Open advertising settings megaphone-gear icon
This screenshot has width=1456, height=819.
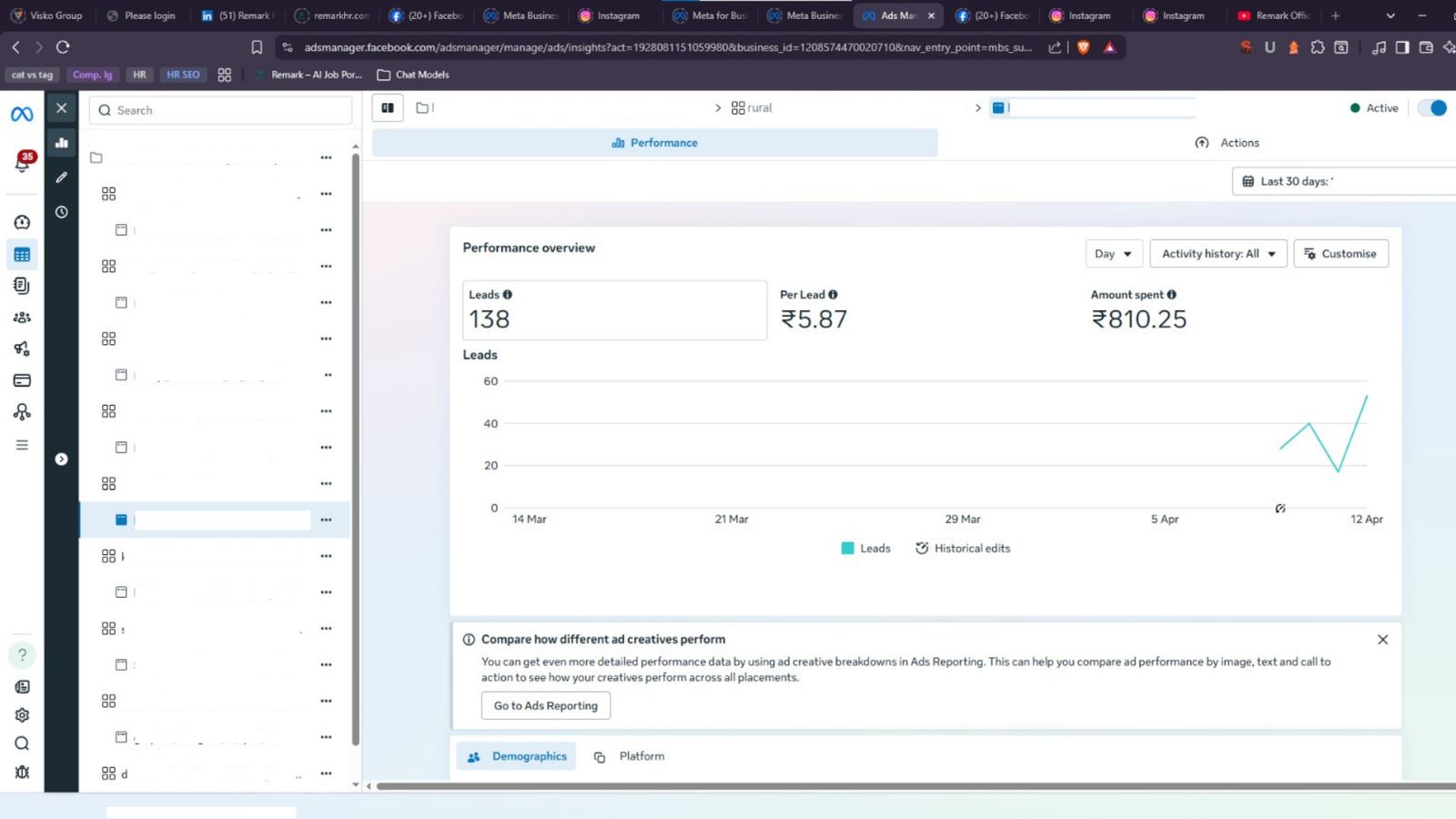(x=22, y=349)
